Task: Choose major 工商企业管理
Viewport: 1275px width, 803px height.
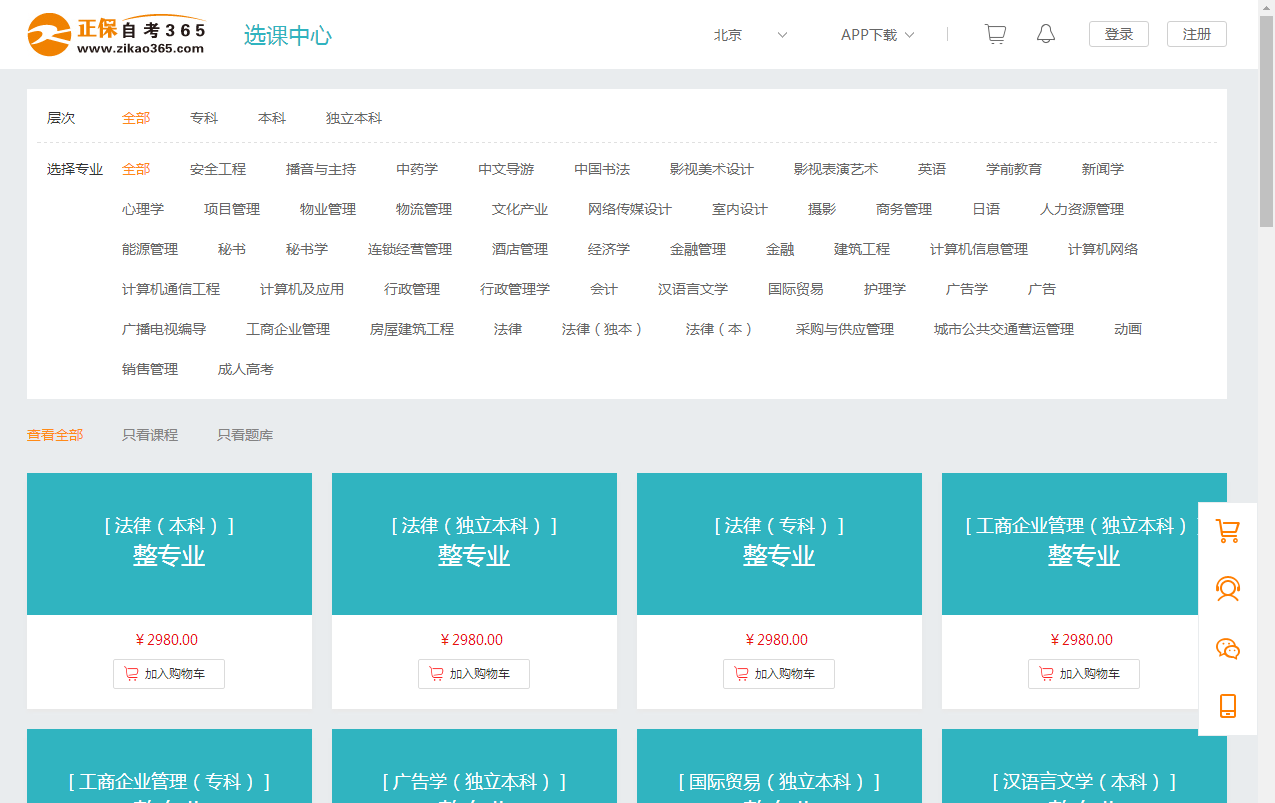Action: [x=288, y=329]
